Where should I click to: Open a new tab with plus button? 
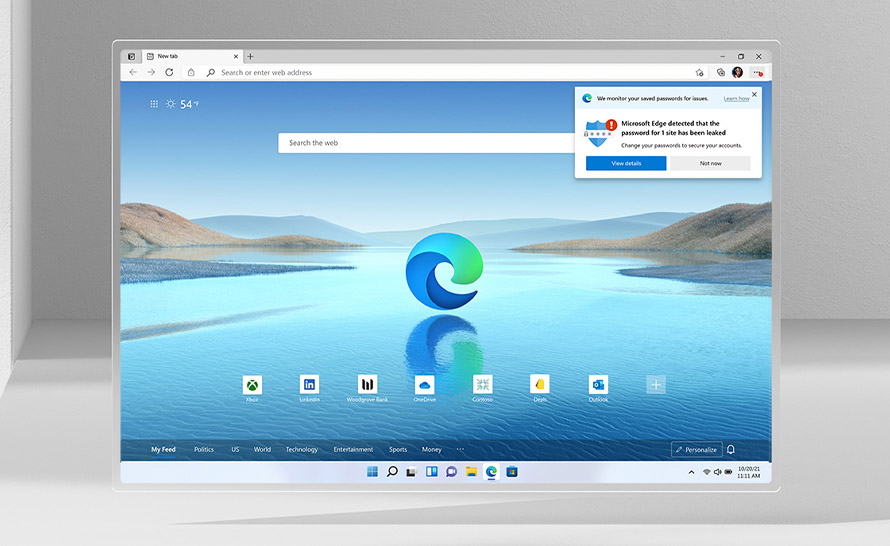pyautogui.click(x=250, y=56)
